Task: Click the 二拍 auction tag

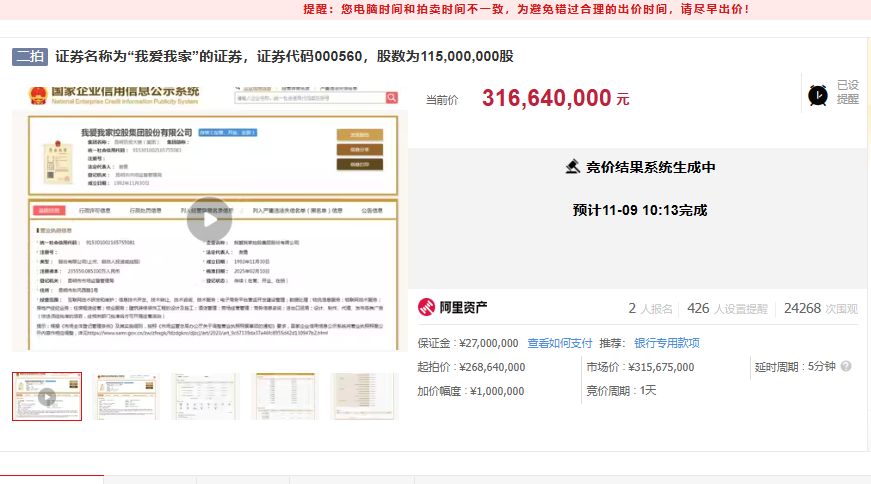Action: point(30,56)
